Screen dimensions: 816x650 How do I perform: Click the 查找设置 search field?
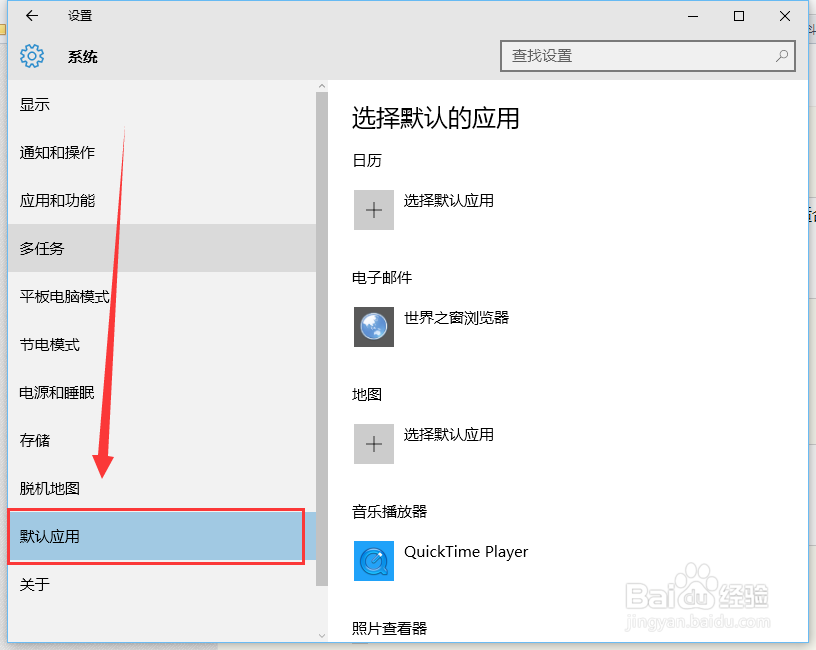pos(647,56)
